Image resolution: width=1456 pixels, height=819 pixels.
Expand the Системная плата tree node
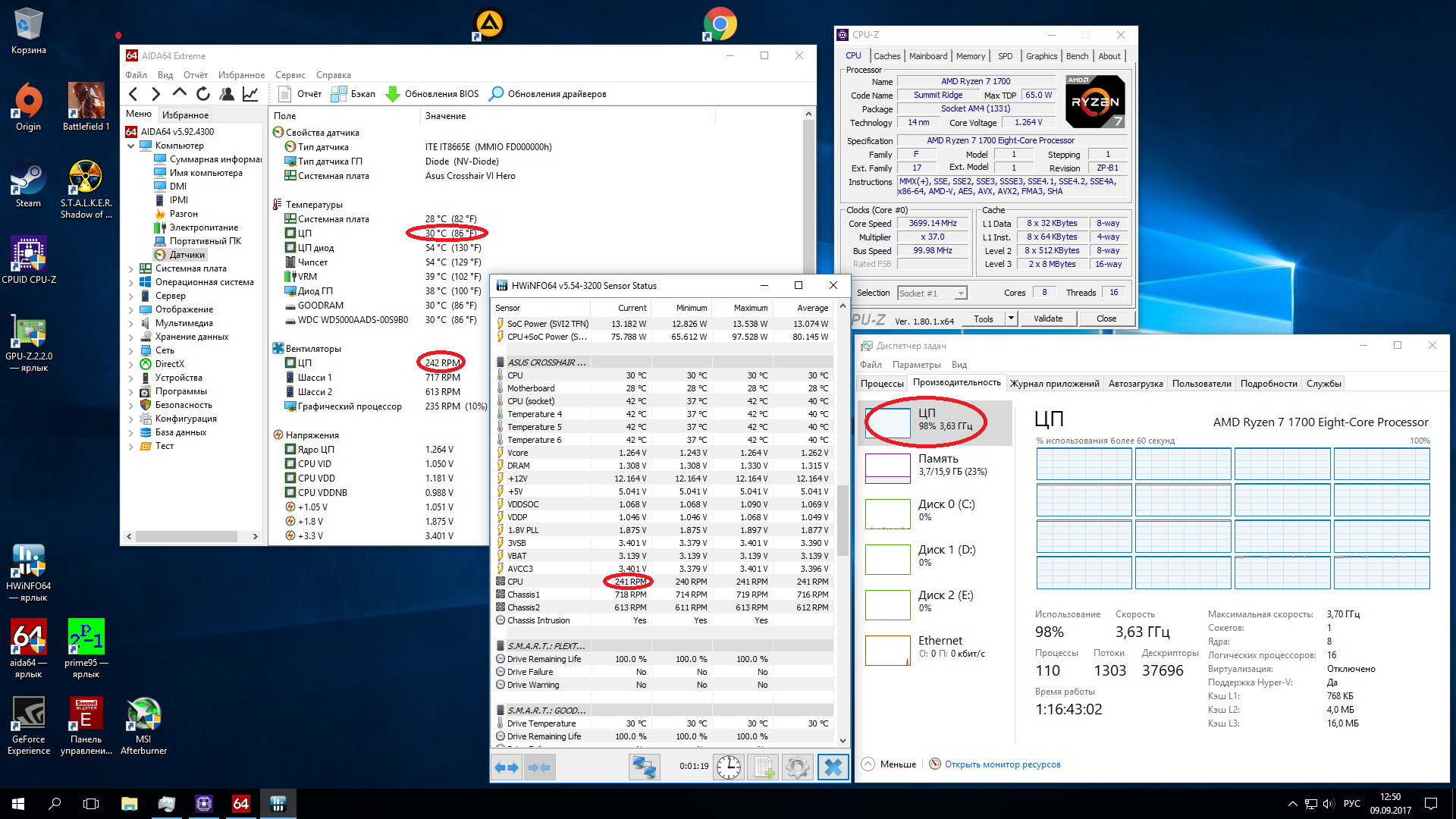click(130, 268)
